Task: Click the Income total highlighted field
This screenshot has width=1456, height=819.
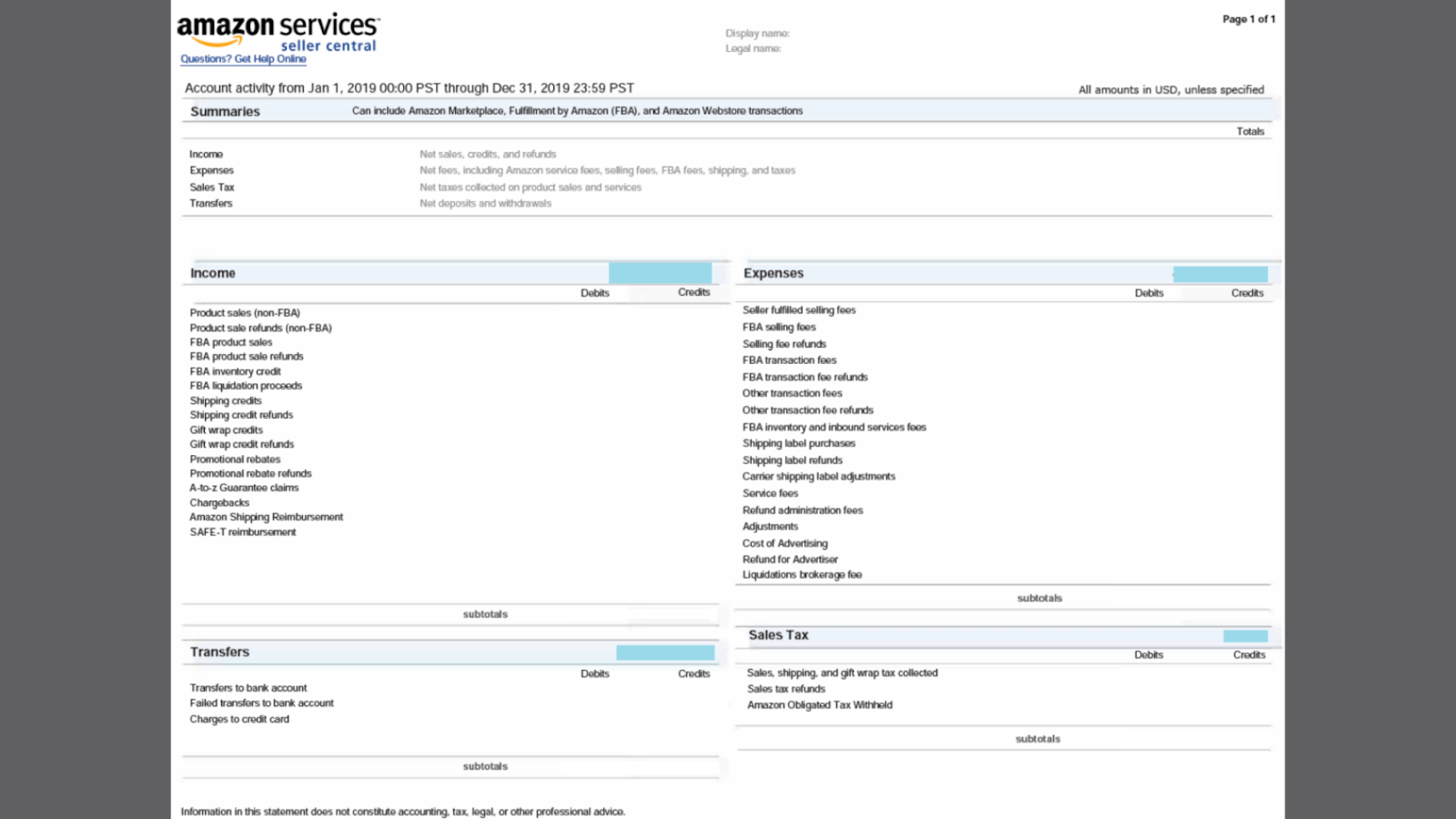Action: point(662,272)
